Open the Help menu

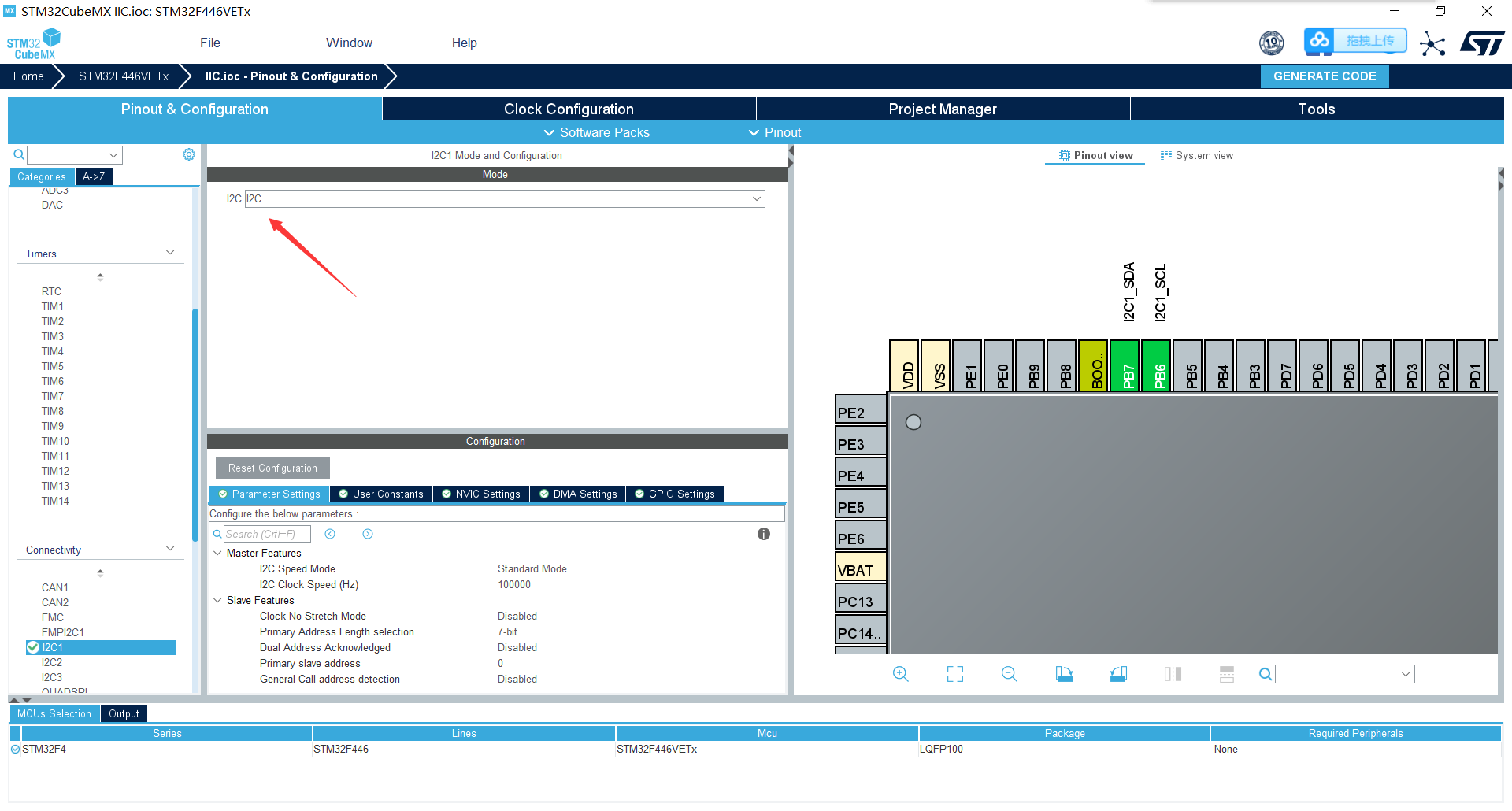click(465, 43)
